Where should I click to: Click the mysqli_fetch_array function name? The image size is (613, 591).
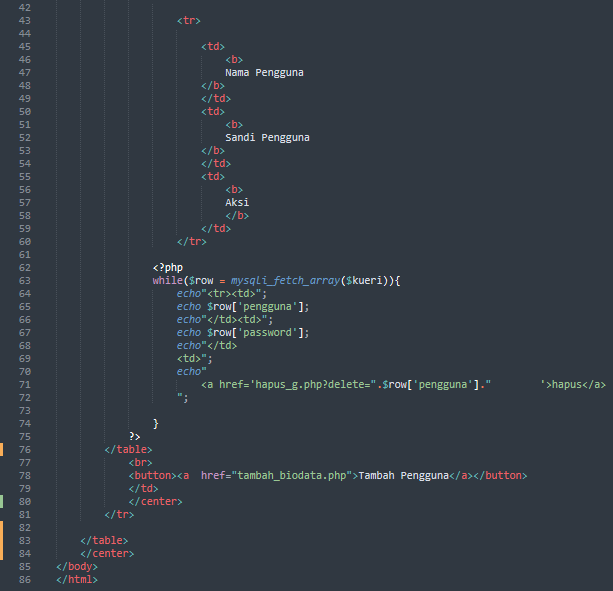pyautogui.click(x=285, y=281)
